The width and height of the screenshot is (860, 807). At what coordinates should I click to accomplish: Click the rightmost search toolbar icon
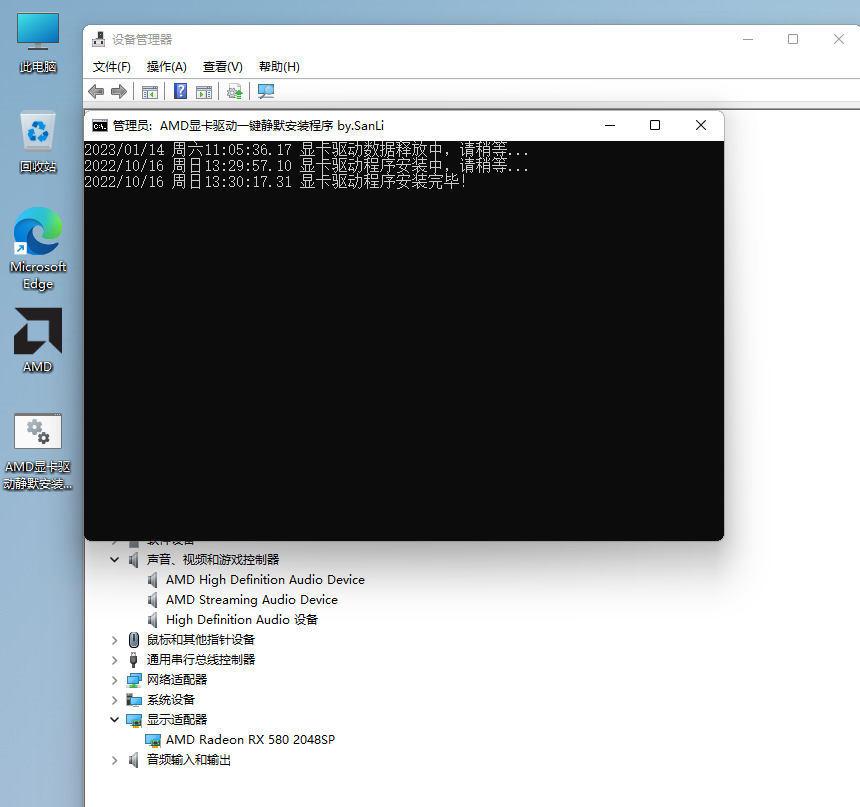coord(265,91)
